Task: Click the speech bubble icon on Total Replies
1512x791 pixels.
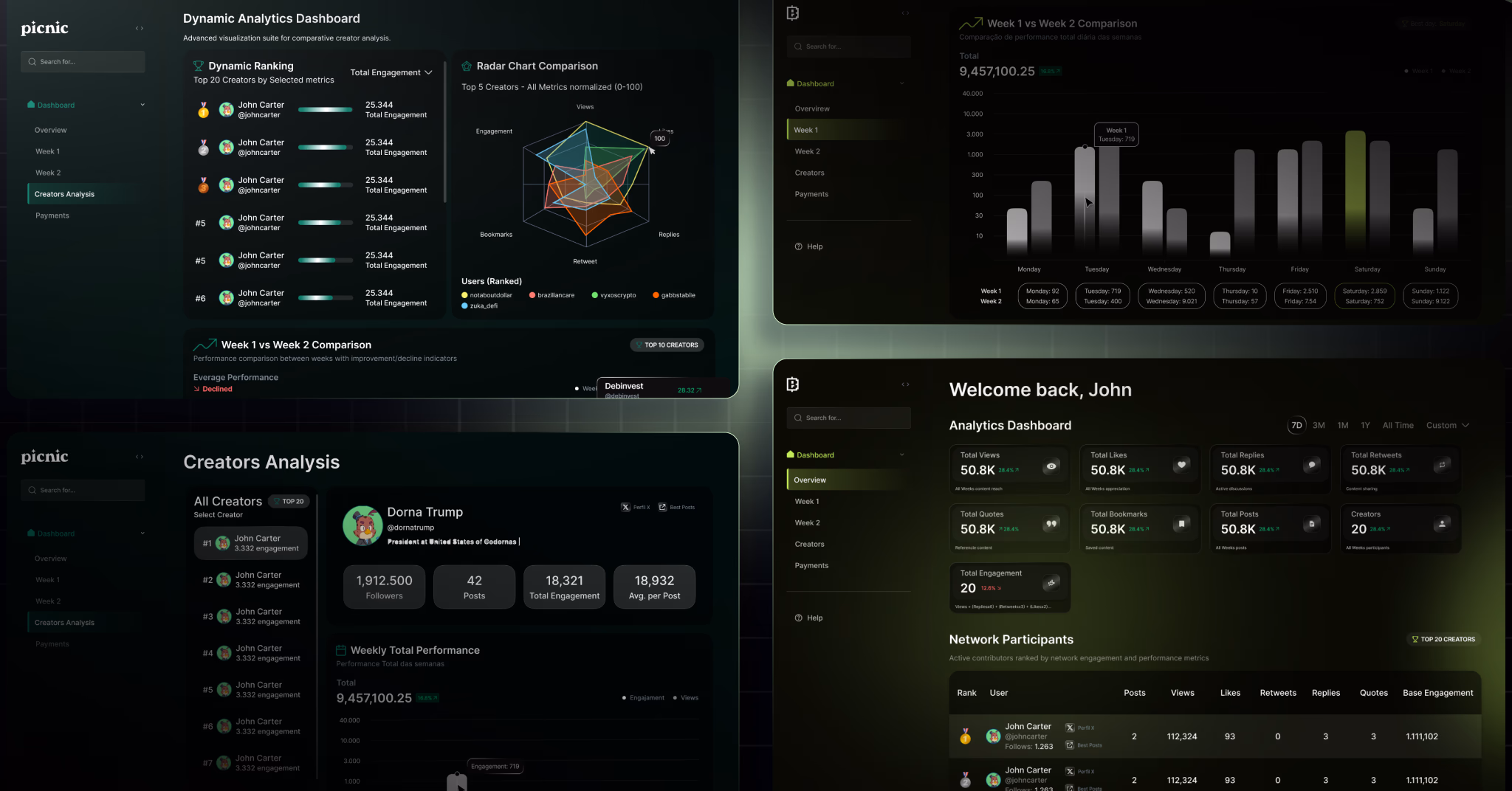Action: 1312,465
